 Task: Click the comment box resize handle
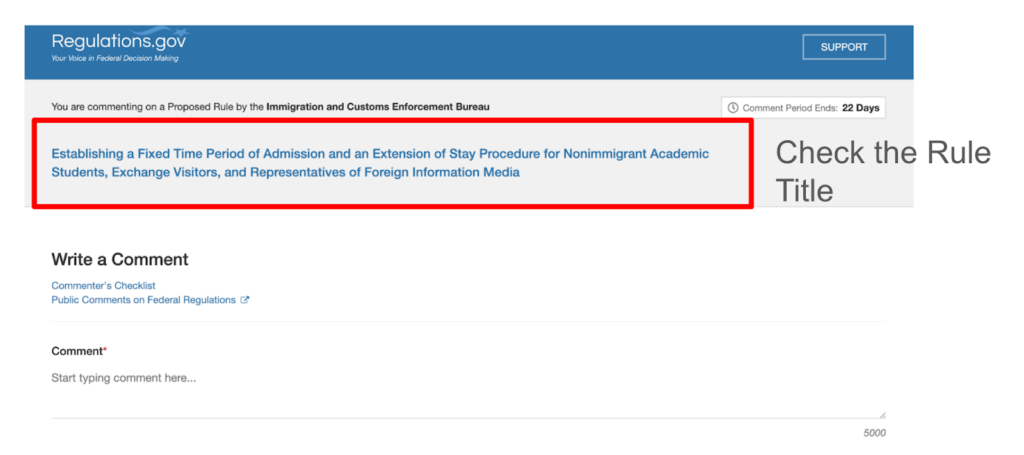tap(882, 414)
